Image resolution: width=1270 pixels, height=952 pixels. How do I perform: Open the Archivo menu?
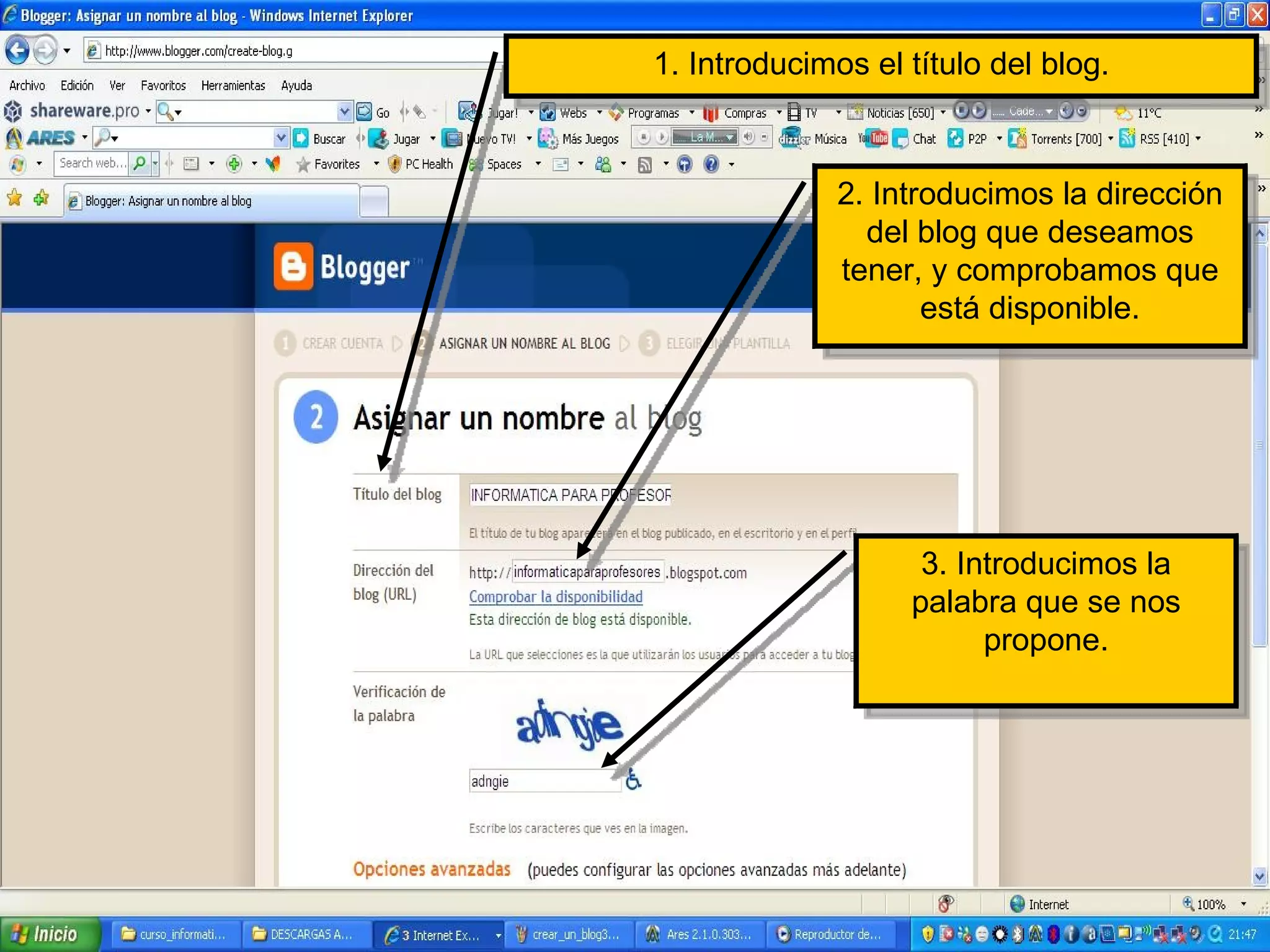(27, 86)
